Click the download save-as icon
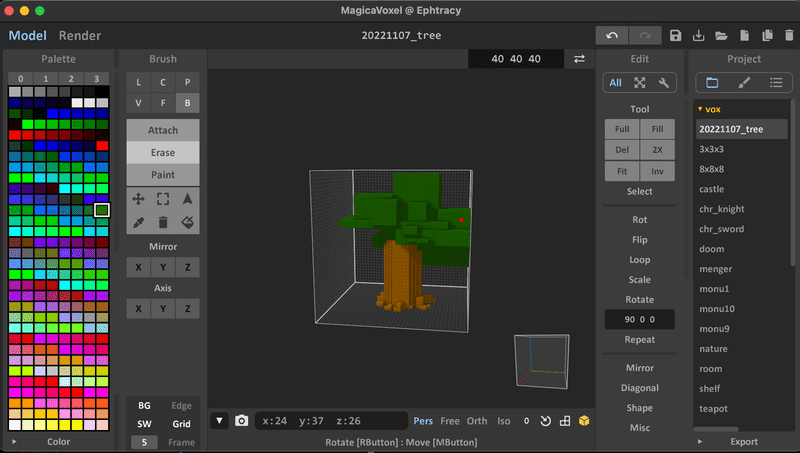The width and height of the screenshot is (800, 453). click(x=698, y=36)
